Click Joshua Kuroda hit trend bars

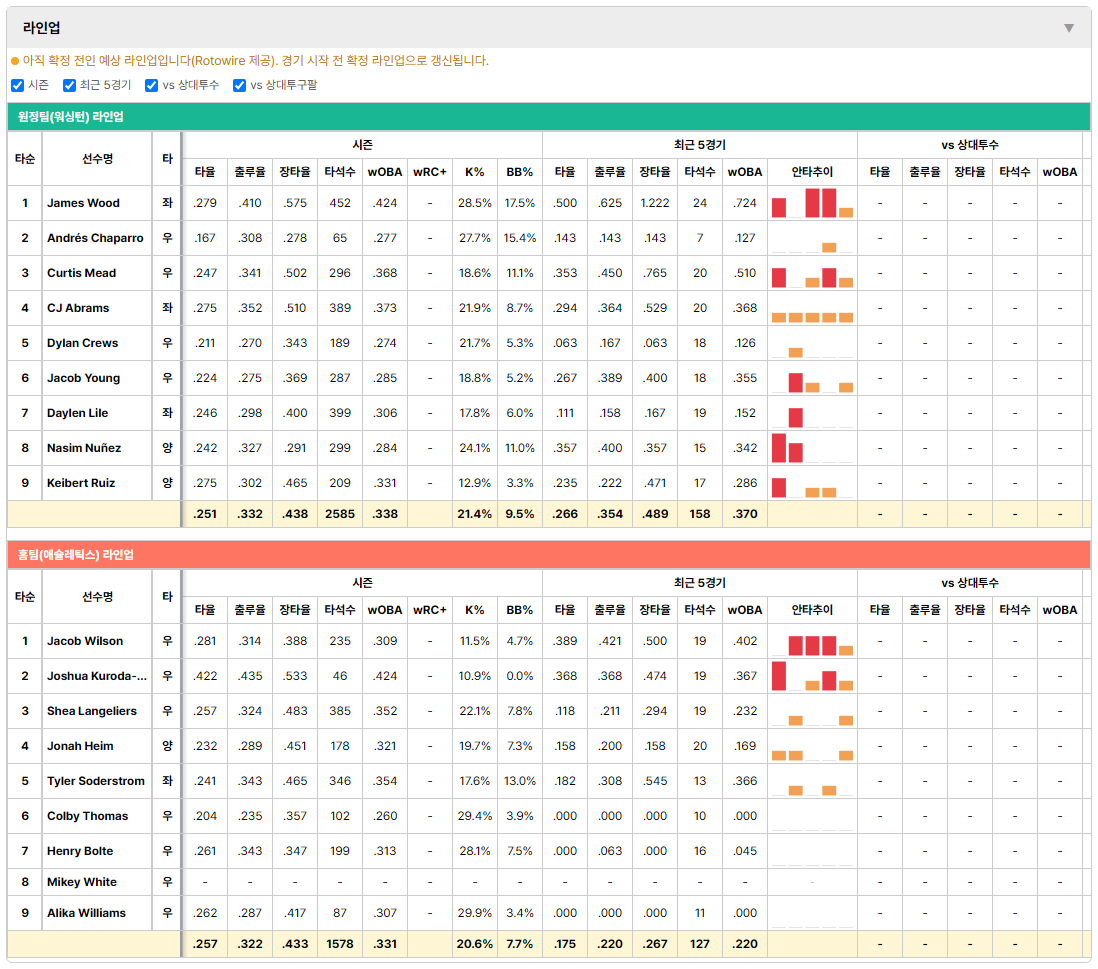812,676
